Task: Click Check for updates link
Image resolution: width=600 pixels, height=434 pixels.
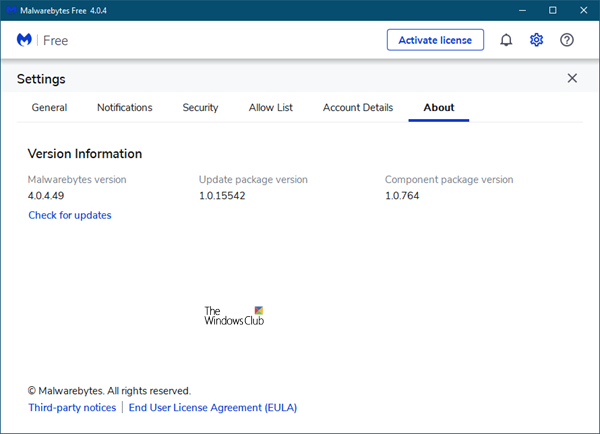Action: (x=70, y=215)
